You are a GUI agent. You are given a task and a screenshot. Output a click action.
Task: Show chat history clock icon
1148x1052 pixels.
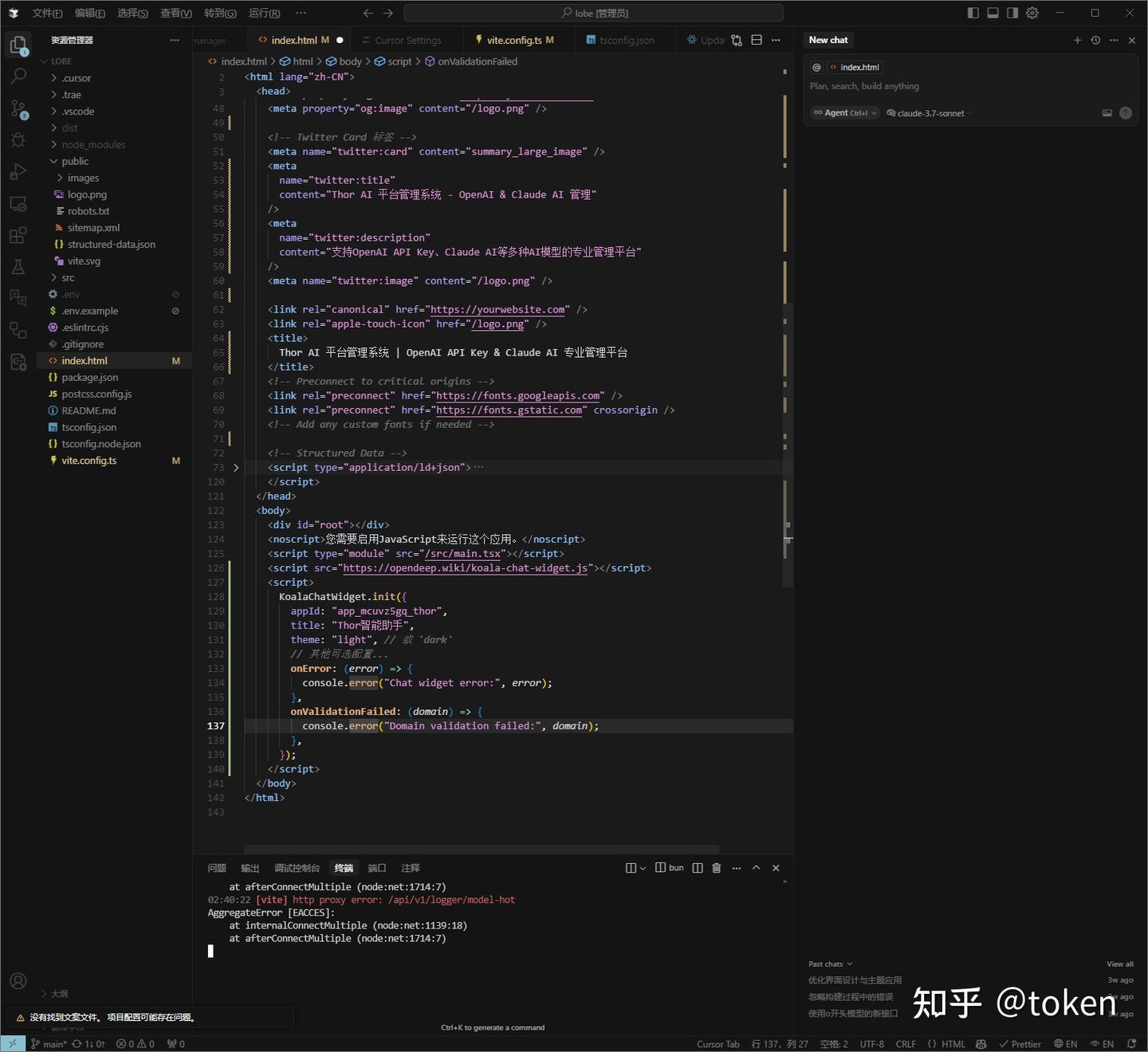click(x=1095, y=40)
